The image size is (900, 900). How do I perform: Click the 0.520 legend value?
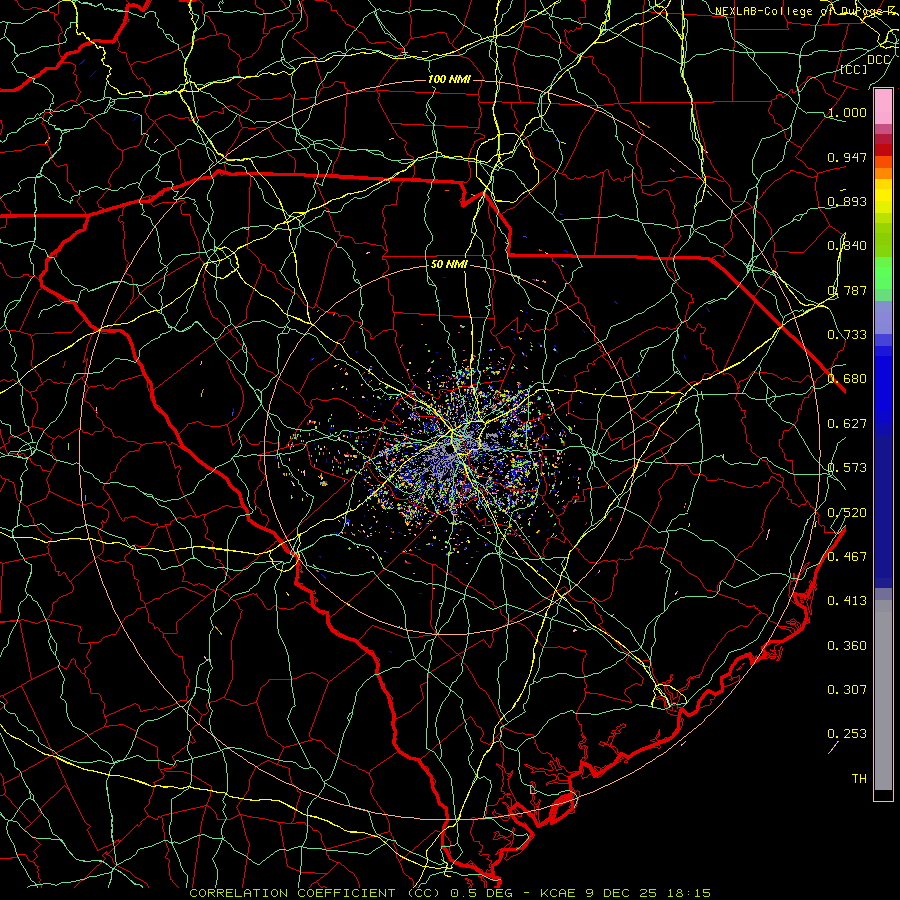(847, 513)
